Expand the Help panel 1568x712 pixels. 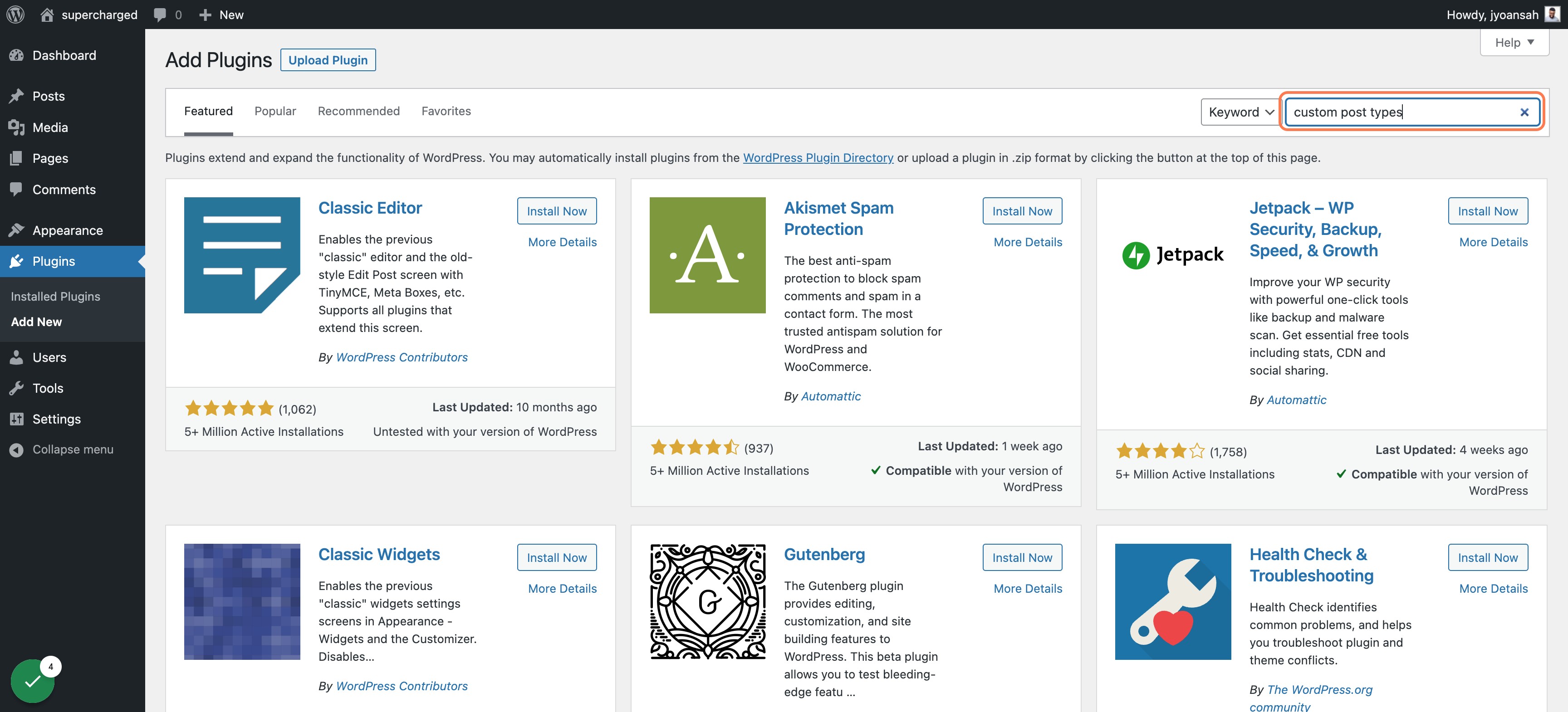(x=1514, y=43)
